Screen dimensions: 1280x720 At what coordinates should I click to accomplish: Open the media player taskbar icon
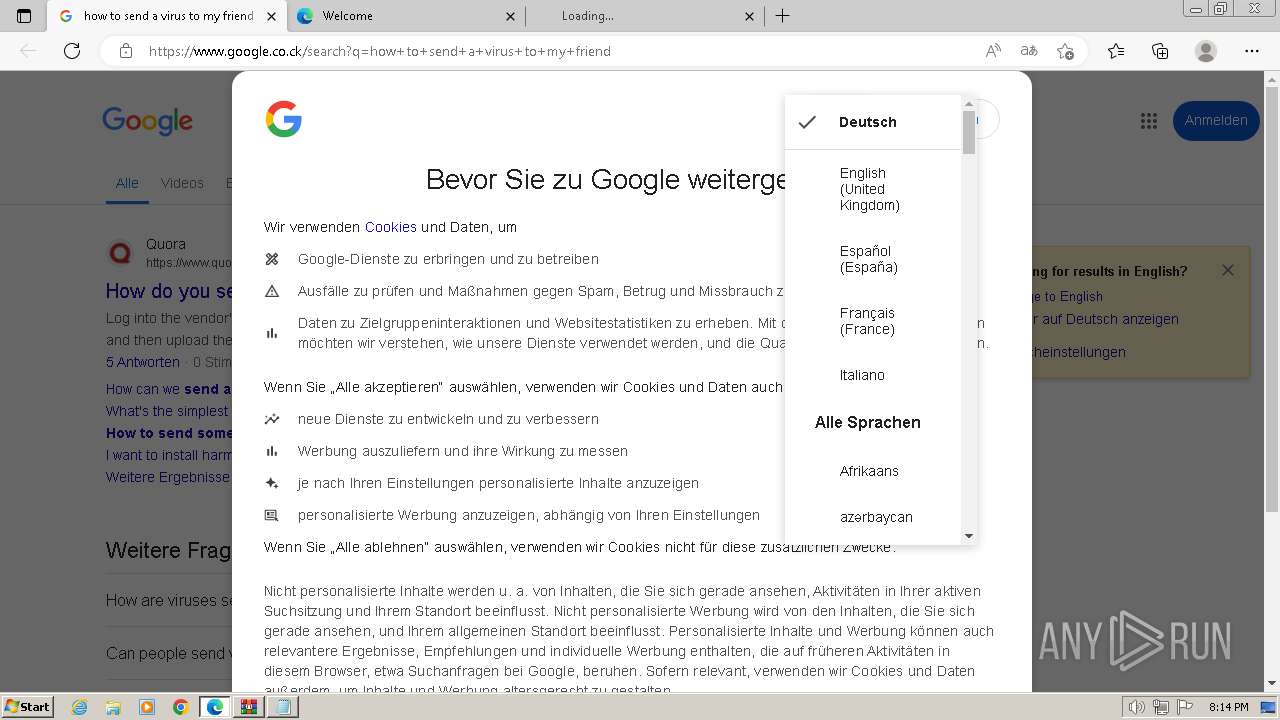[147, 707]
